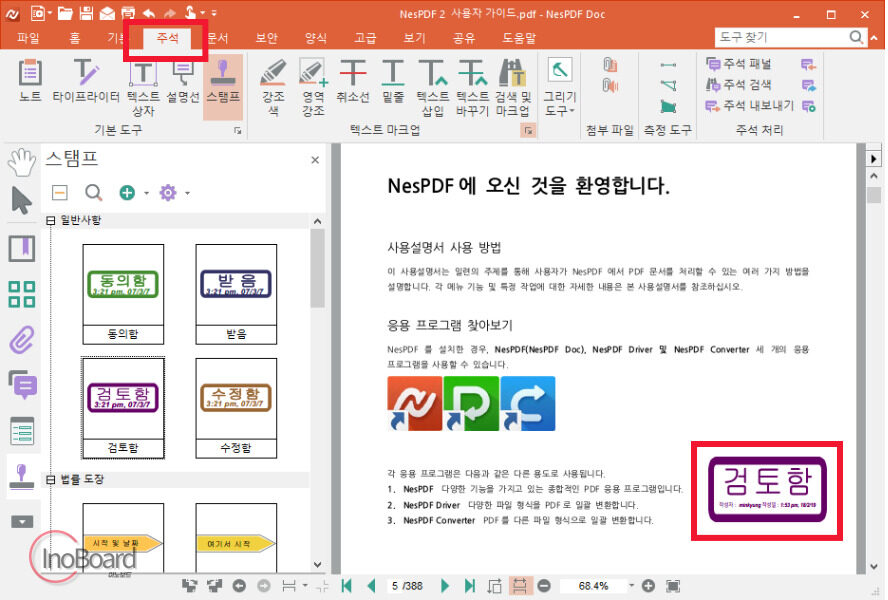Image resolution: width=888 pixels, height=600 pixels.
Task: Click the undo arrow in title bar
Action: coord(149,13)
